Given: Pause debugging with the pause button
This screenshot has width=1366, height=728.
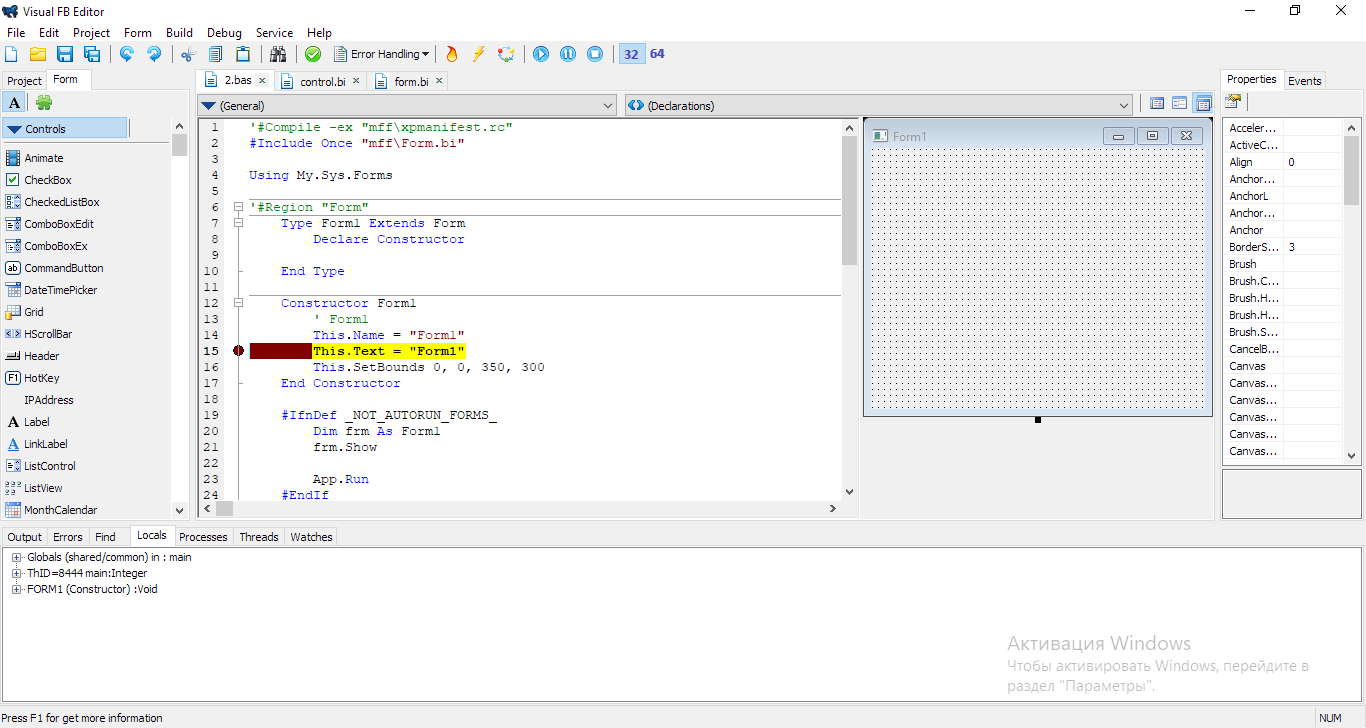Looking at the screenshot, I should [x=568, y=54].
